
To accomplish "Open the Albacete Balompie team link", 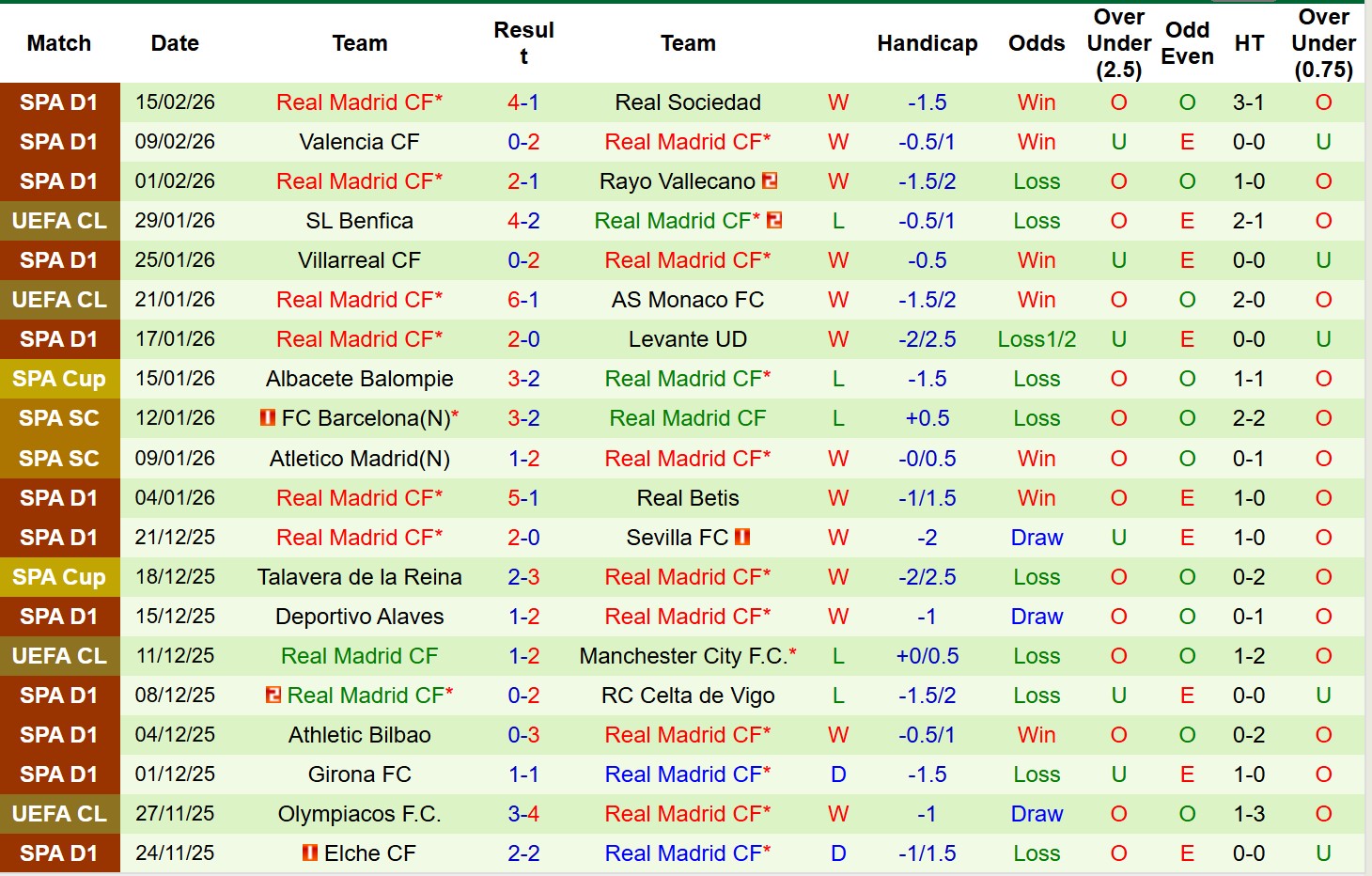I will pyautogui.click(x=360, y=379).
